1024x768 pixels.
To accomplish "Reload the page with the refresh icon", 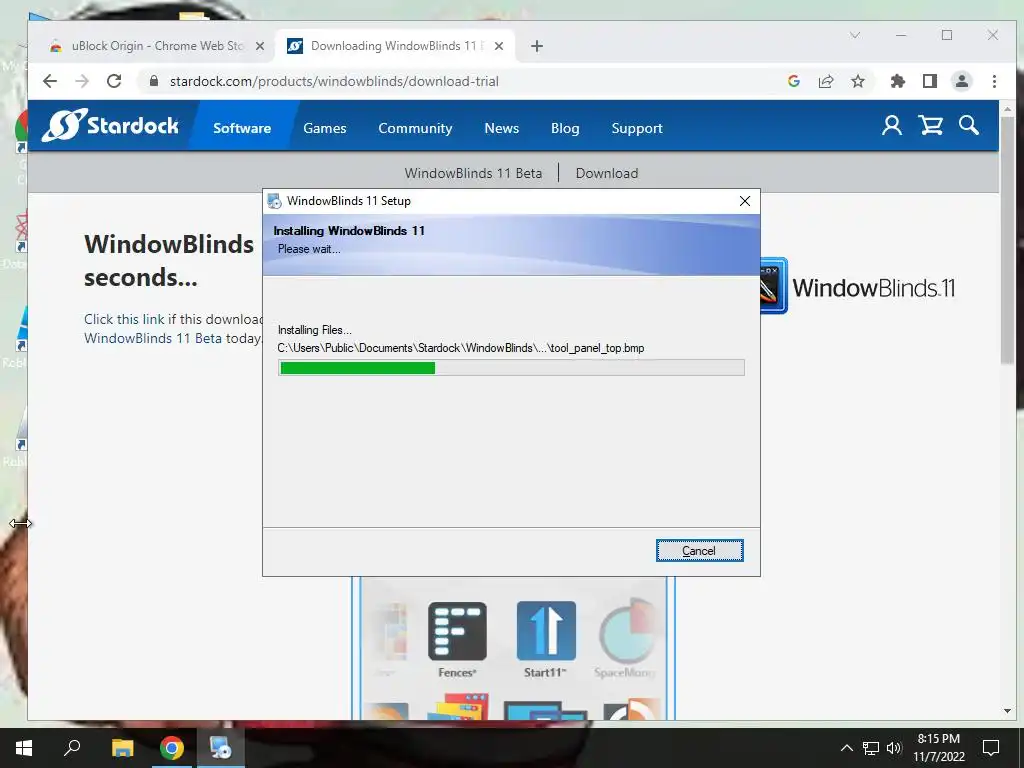I will tap(114, 81).
